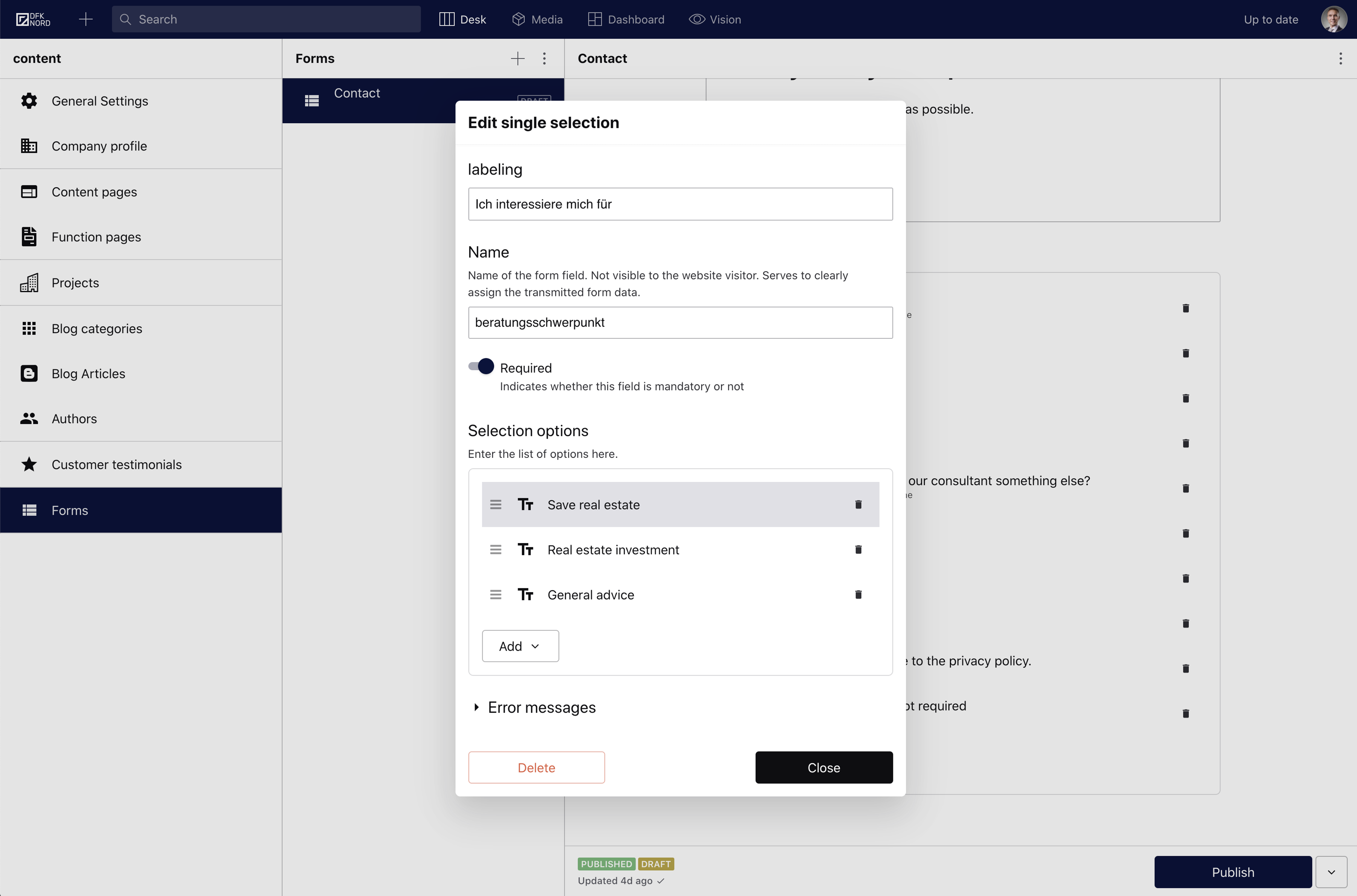
Task: Click the new document plus icon in navbar
Action: [86, 19]
